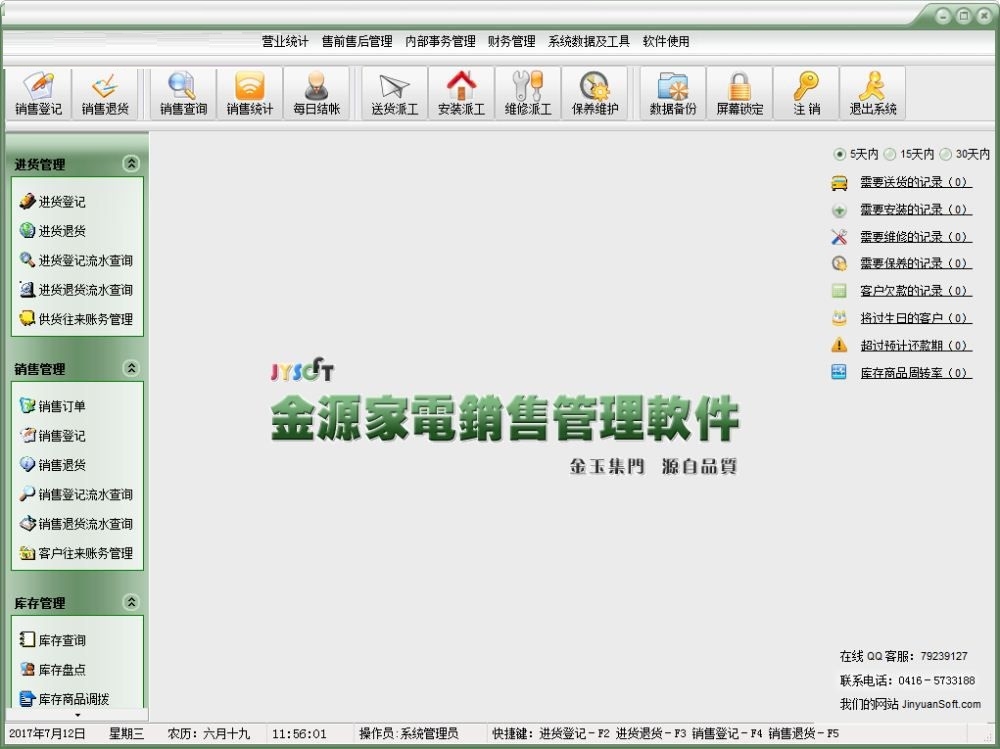
Task: Open 进货登记流水查询 in the sidebar
Action: point(85,261)
